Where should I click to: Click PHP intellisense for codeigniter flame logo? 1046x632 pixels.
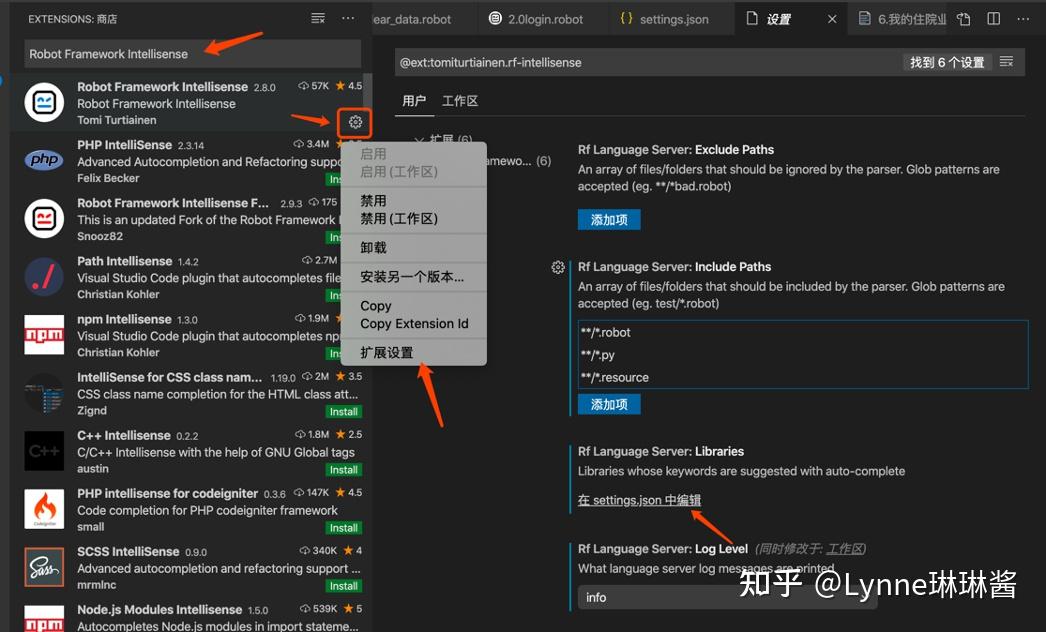click(44, 509)
